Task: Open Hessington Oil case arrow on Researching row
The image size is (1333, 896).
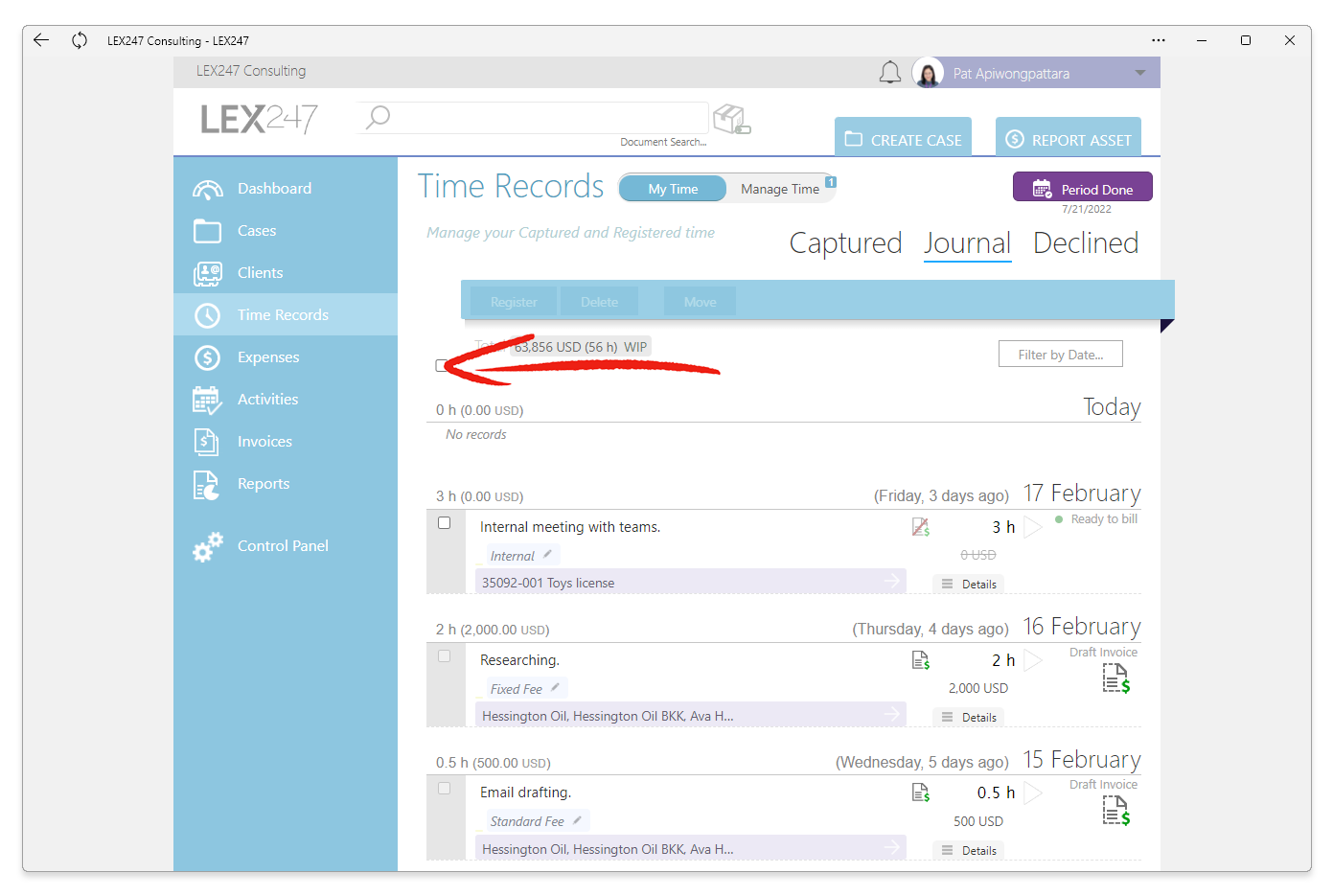Action: tap(892, 714)
